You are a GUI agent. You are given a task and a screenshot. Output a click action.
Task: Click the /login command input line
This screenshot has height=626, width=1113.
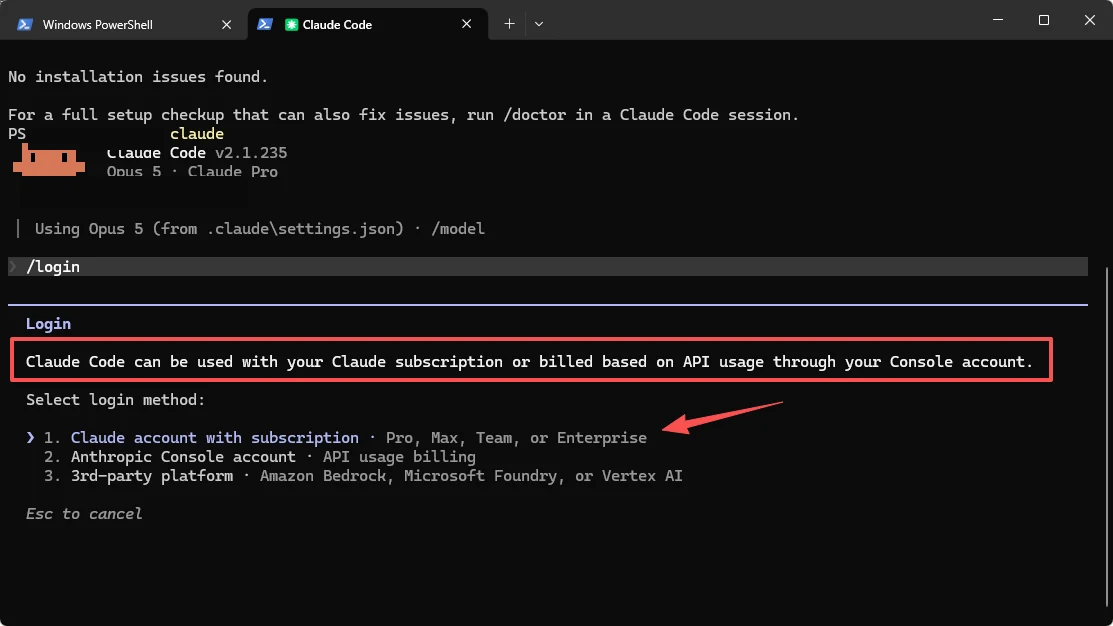pos(547,267)
